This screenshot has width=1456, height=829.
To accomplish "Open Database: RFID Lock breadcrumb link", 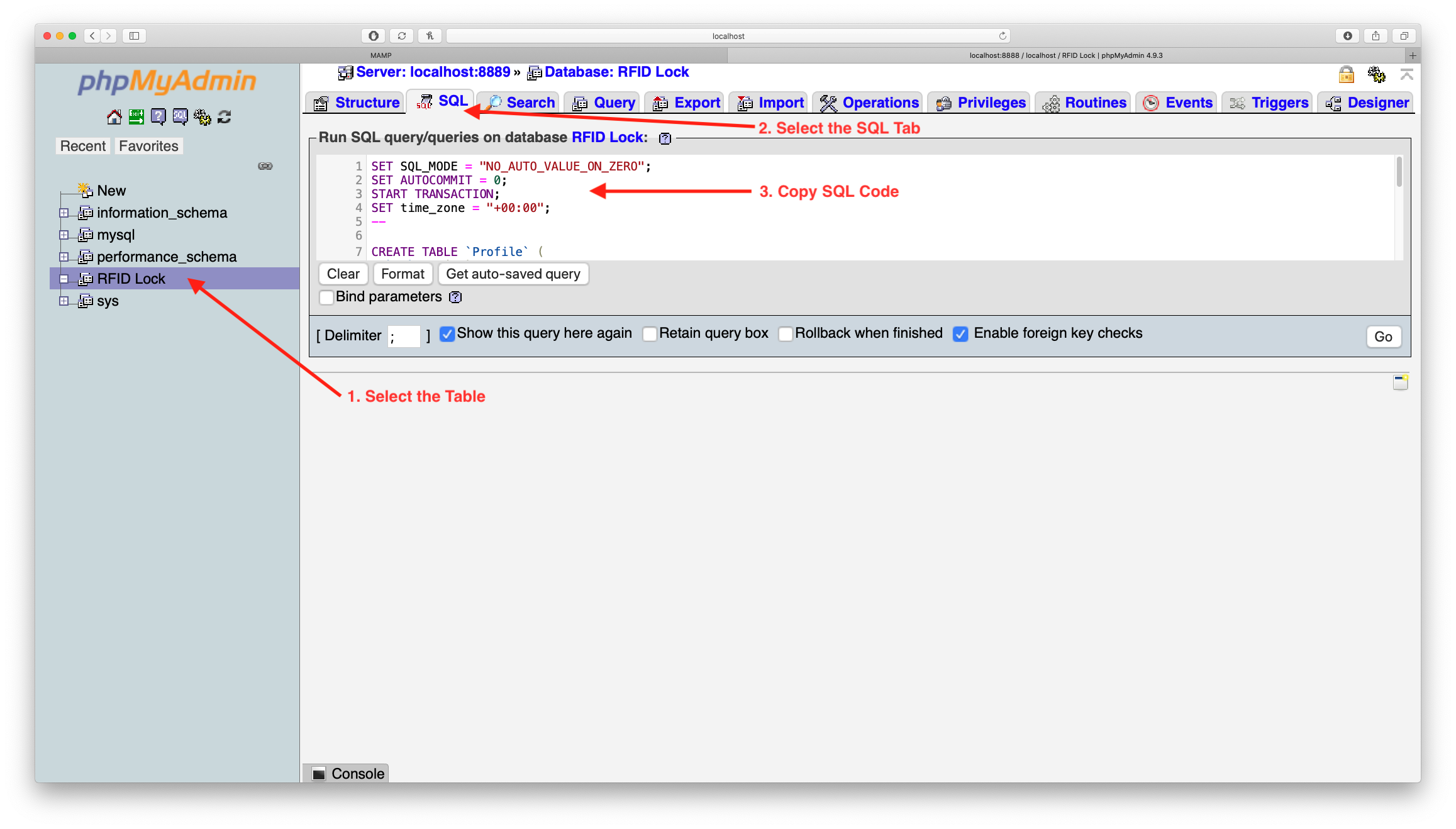I will tap(616, 72).
